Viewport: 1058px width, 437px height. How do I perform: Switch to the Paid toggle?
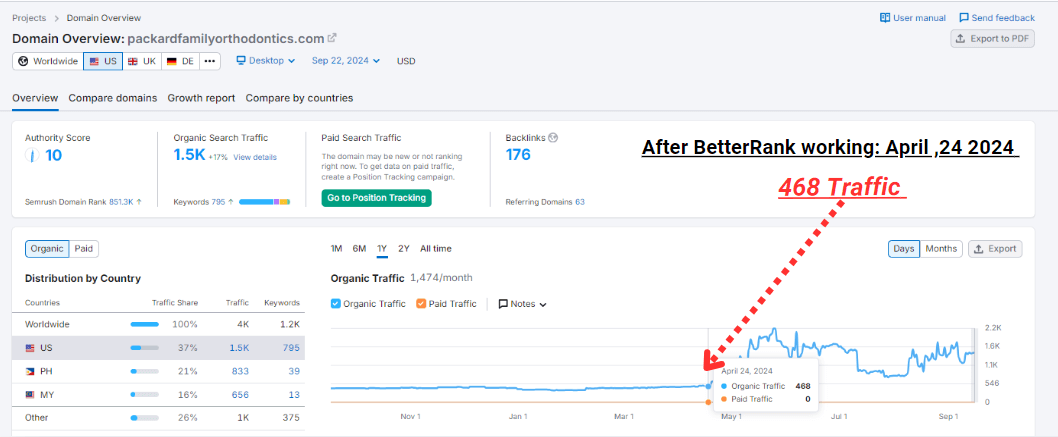pos(84,249)
